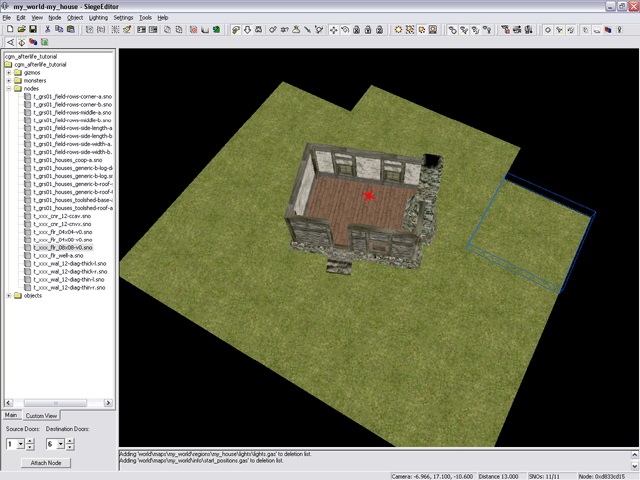
Task: Click the Paste clipboard icon
Action: click(71, 29)
